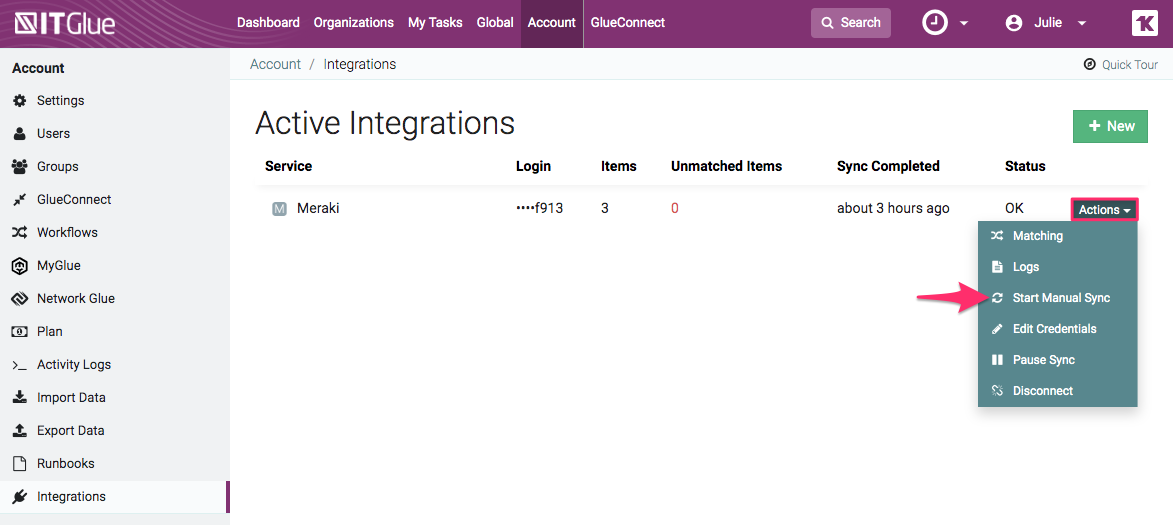Screen dimensions: 1173x525
Task: Click the Quick Tour compass icon
Action: click(1089, 64)
